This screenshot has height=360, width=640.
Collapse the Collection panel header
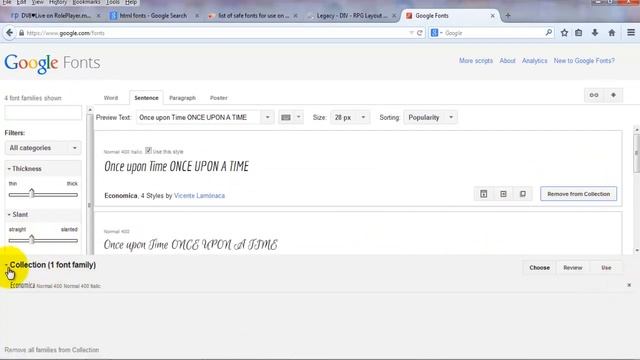coord(51,265)
